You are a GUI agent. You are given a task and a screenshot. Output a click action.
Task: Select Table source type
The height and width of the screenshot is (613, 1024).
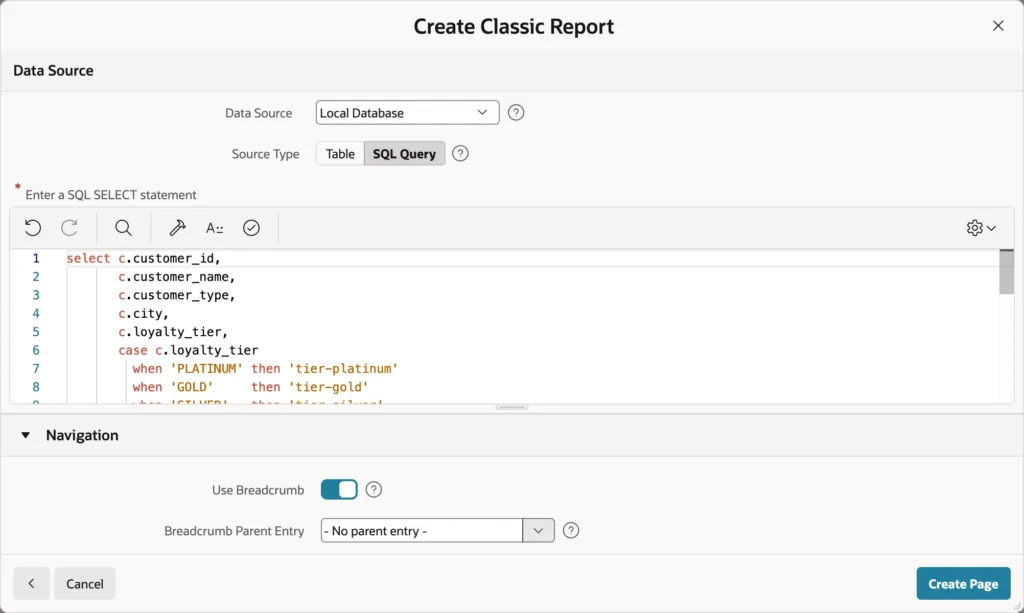coord(340,153)
